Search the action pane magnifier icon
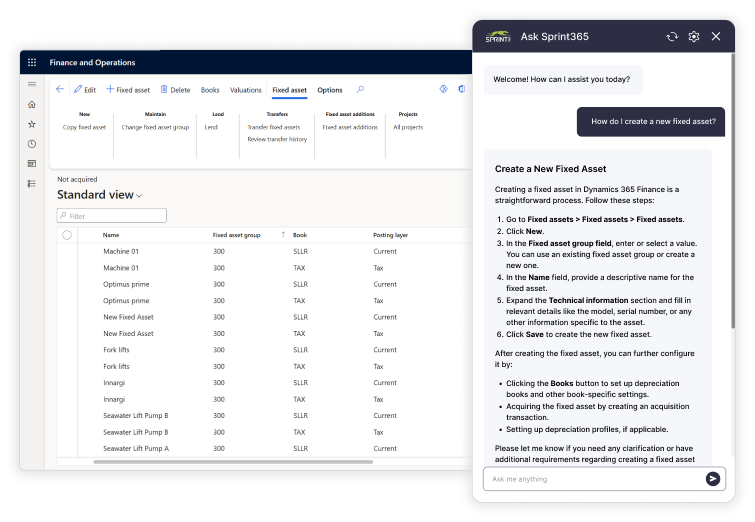755x522 pixels. click(x=360, y=89)
